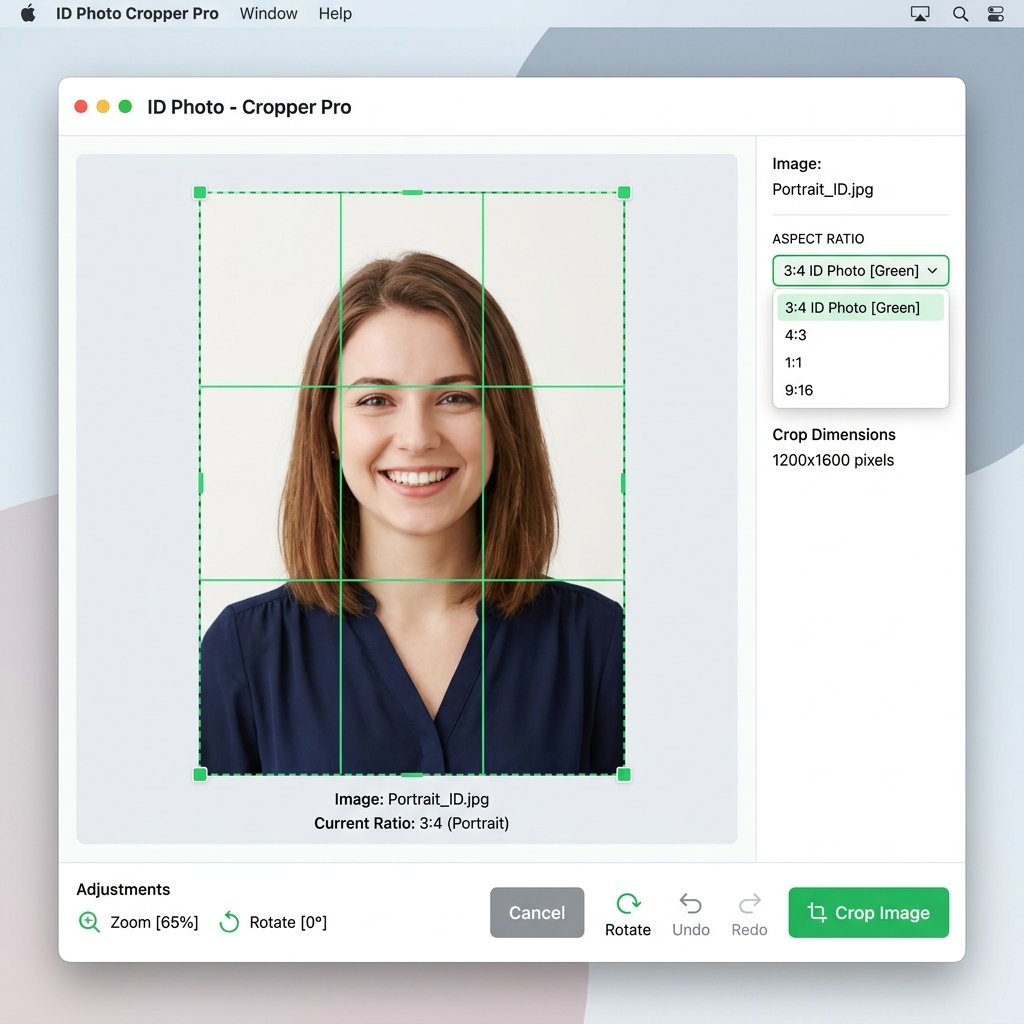Click the bottom-right crop corner handle
Screen dimensions: 1024x1024
(x=624, y=775)
